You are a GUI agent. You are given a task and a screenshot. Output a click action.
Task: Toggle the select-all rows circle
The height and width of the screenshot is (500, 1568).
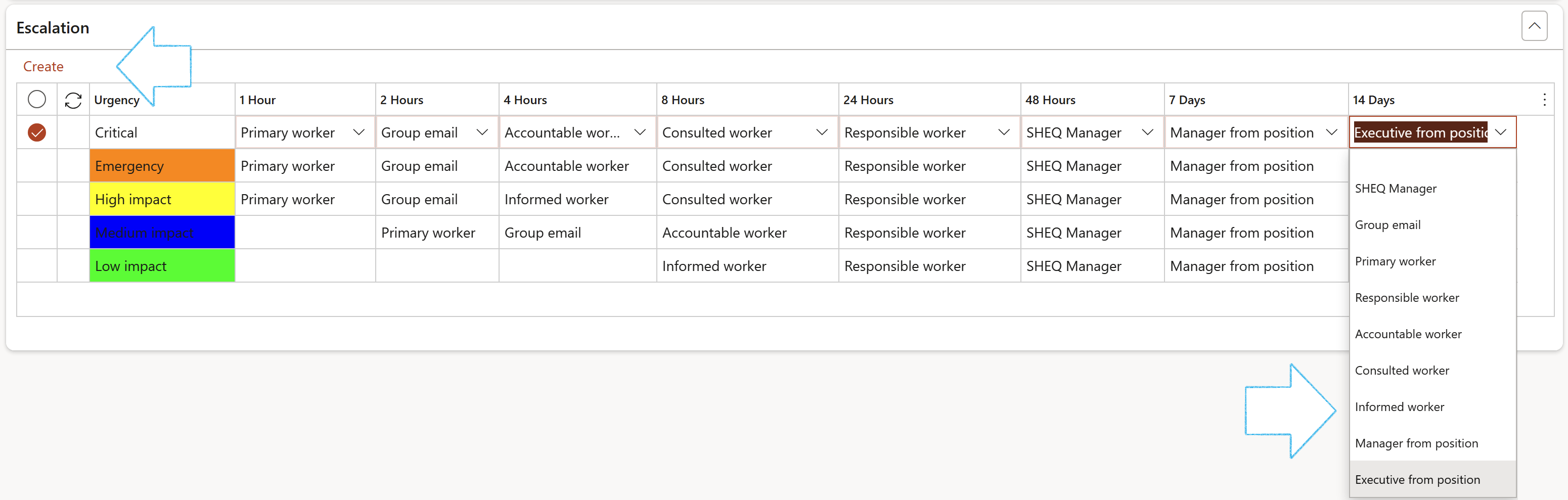(37, 99)
